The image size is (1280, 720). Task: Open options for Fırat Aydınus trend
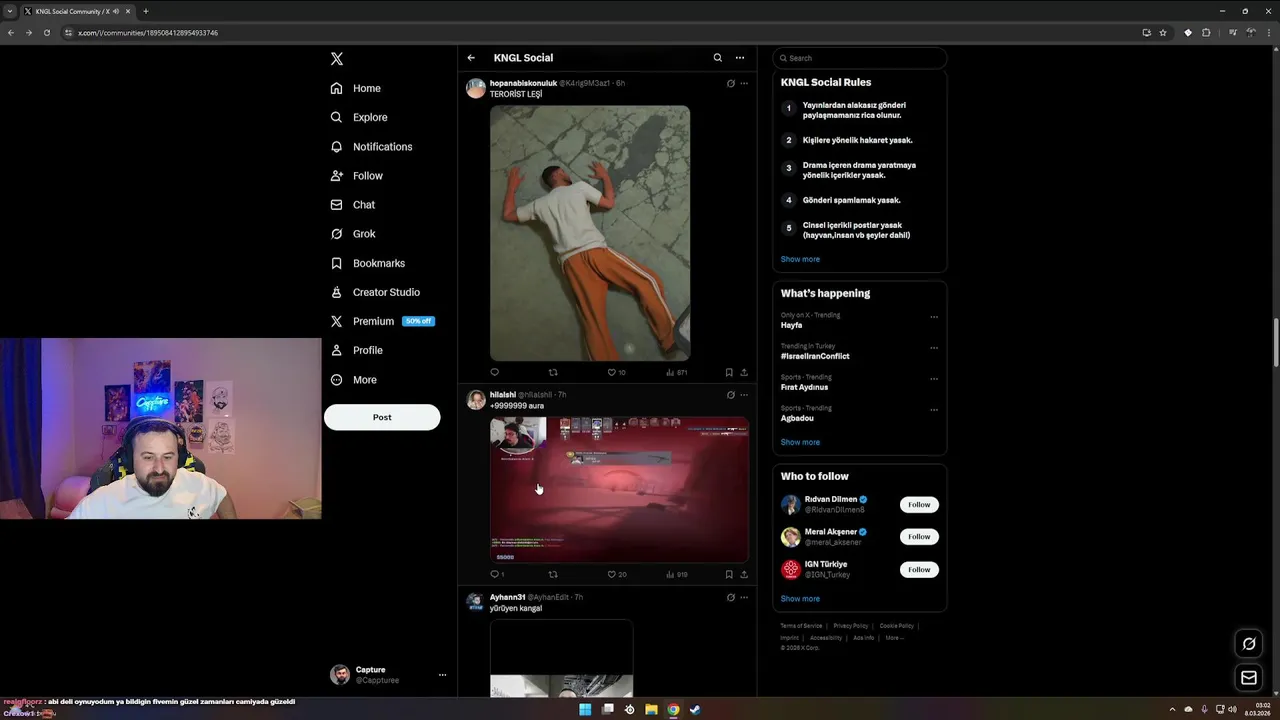click(934, 379)
